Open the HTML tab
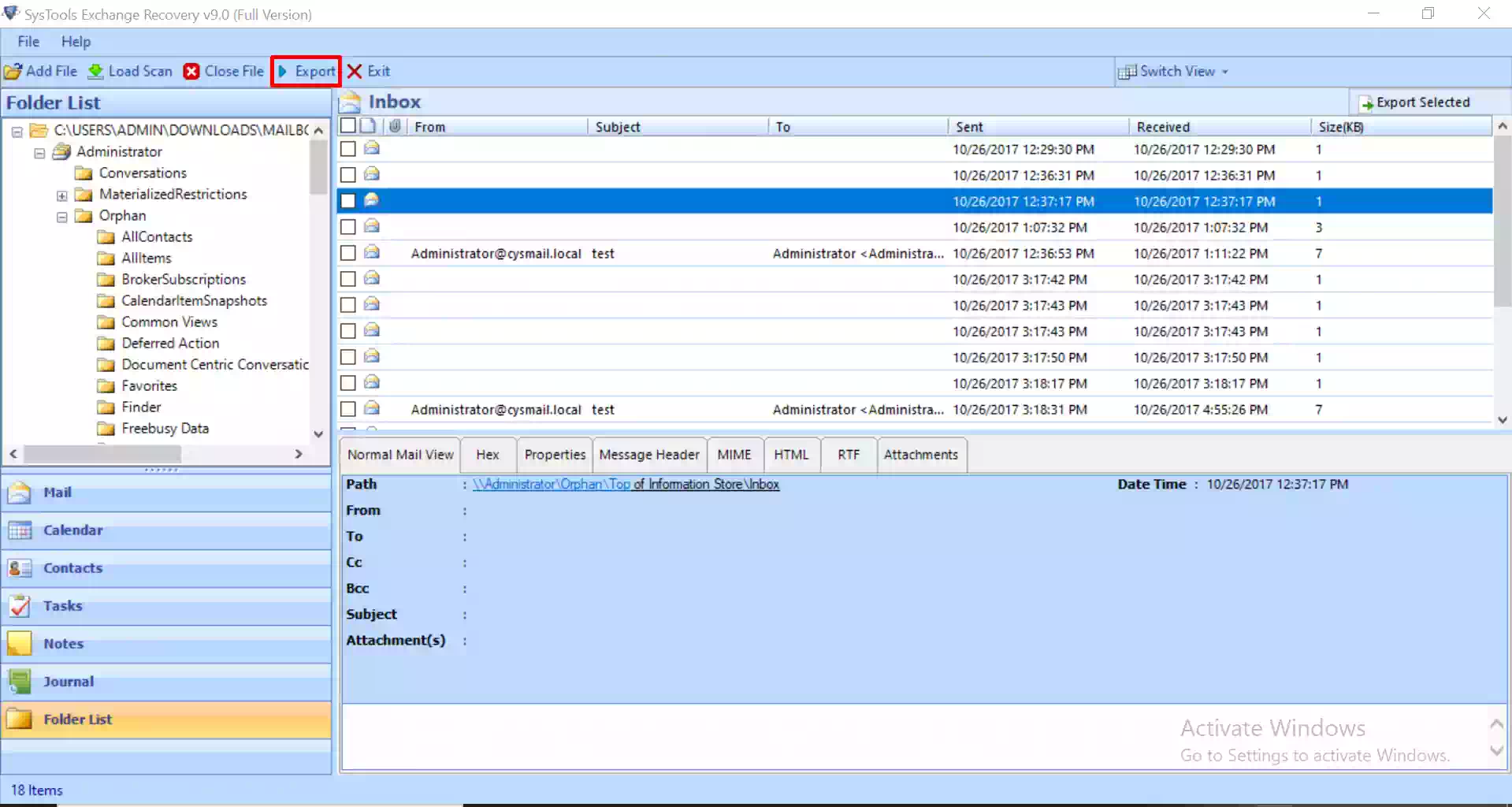 coord(791,455)
